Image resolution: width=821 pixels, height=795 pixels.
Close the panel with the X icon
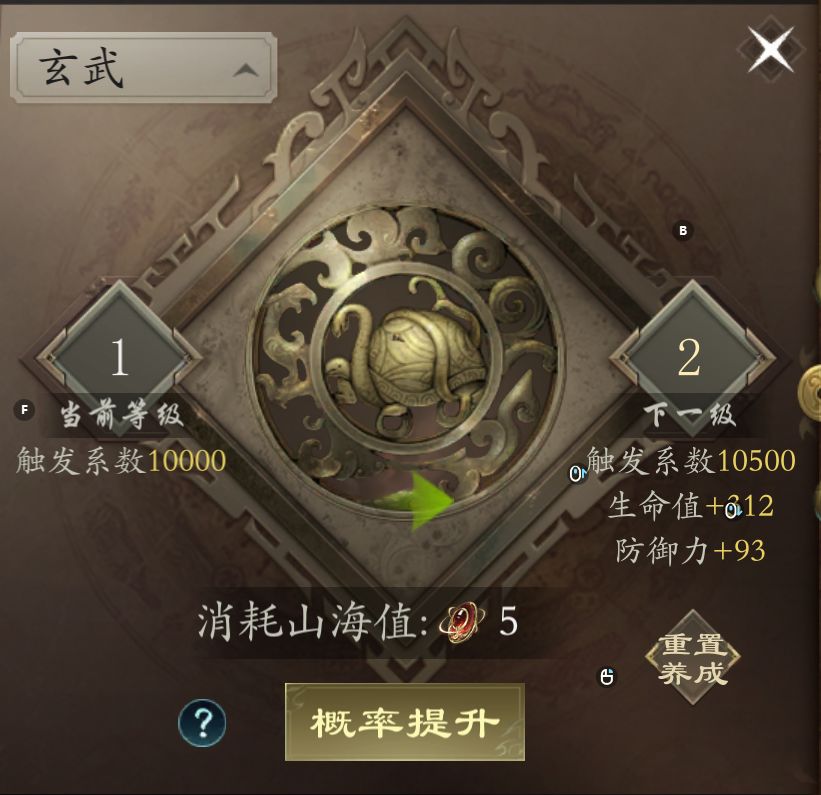pos(771,50)
